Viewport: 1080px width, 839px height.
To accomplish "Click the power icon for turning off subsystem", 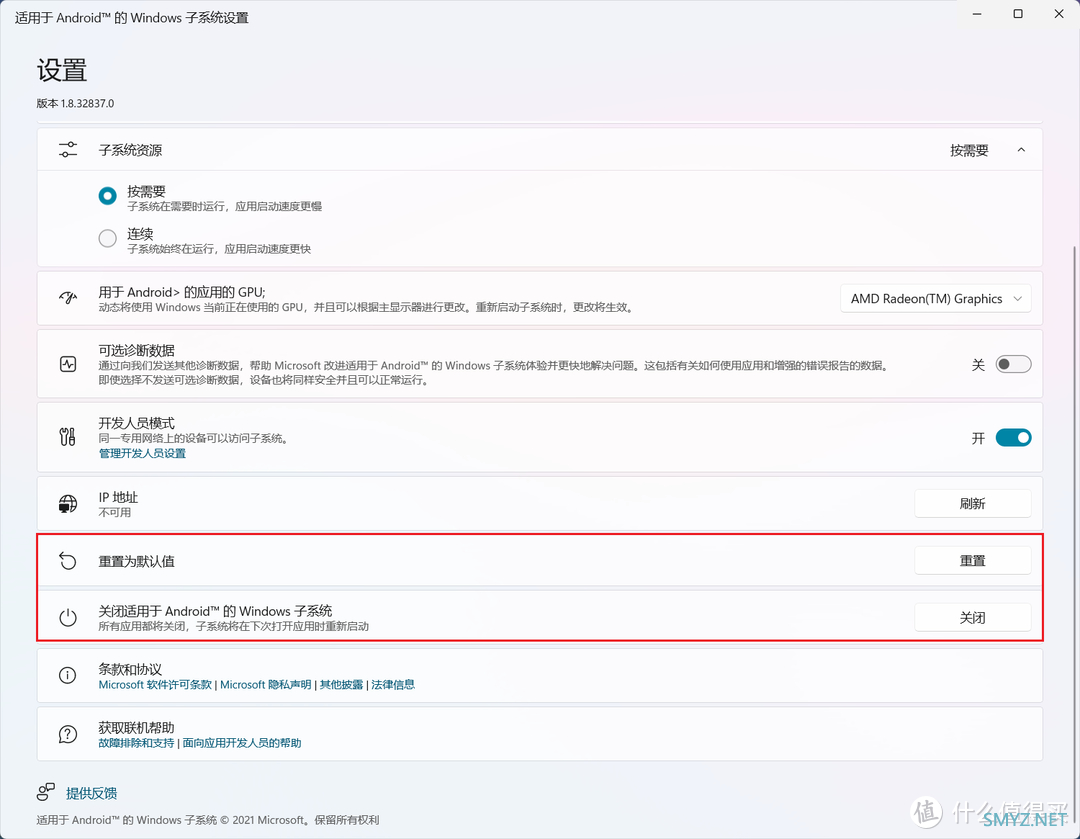I will pyautogui.click(x=68, y=617).
